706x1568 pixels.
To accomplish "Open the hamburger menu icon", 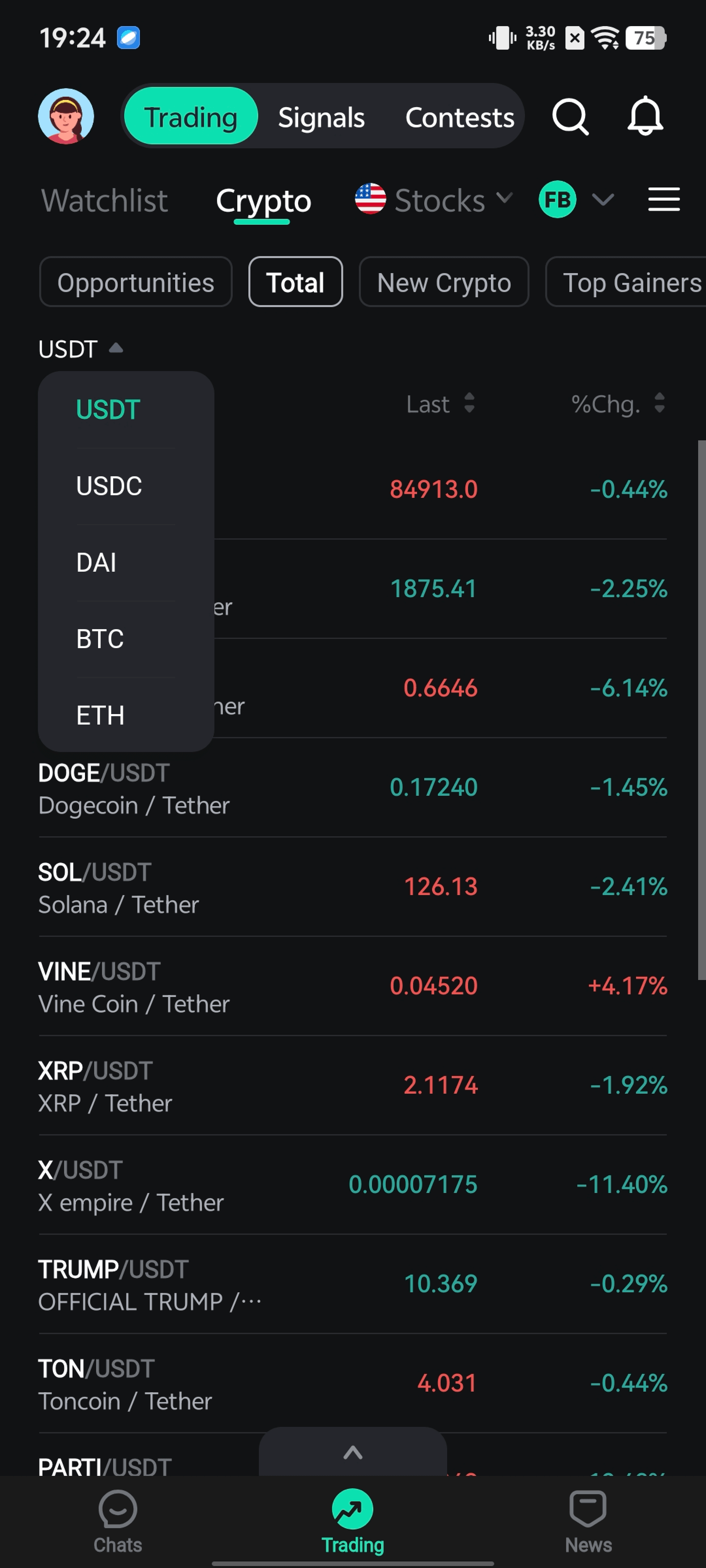I will [664, 200].
